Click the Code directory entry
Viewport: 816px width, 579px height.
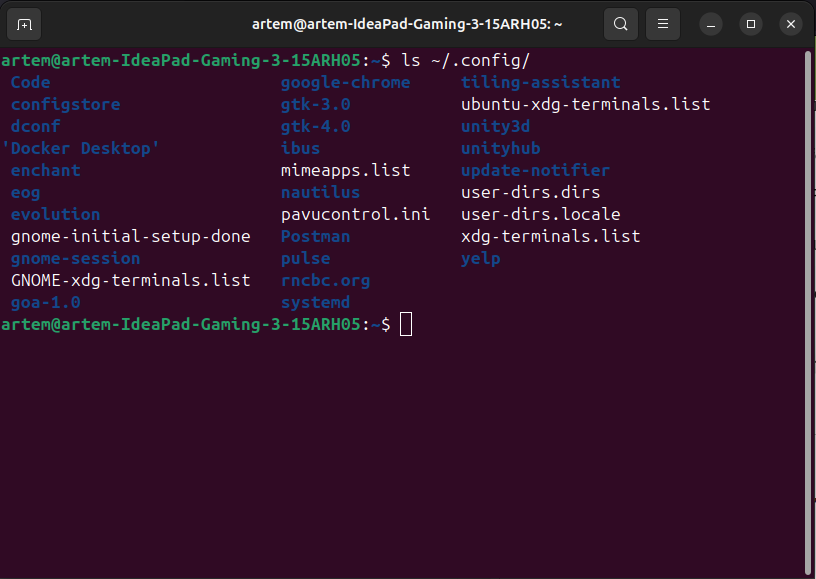pyautogui.click(x=30, y=82)
